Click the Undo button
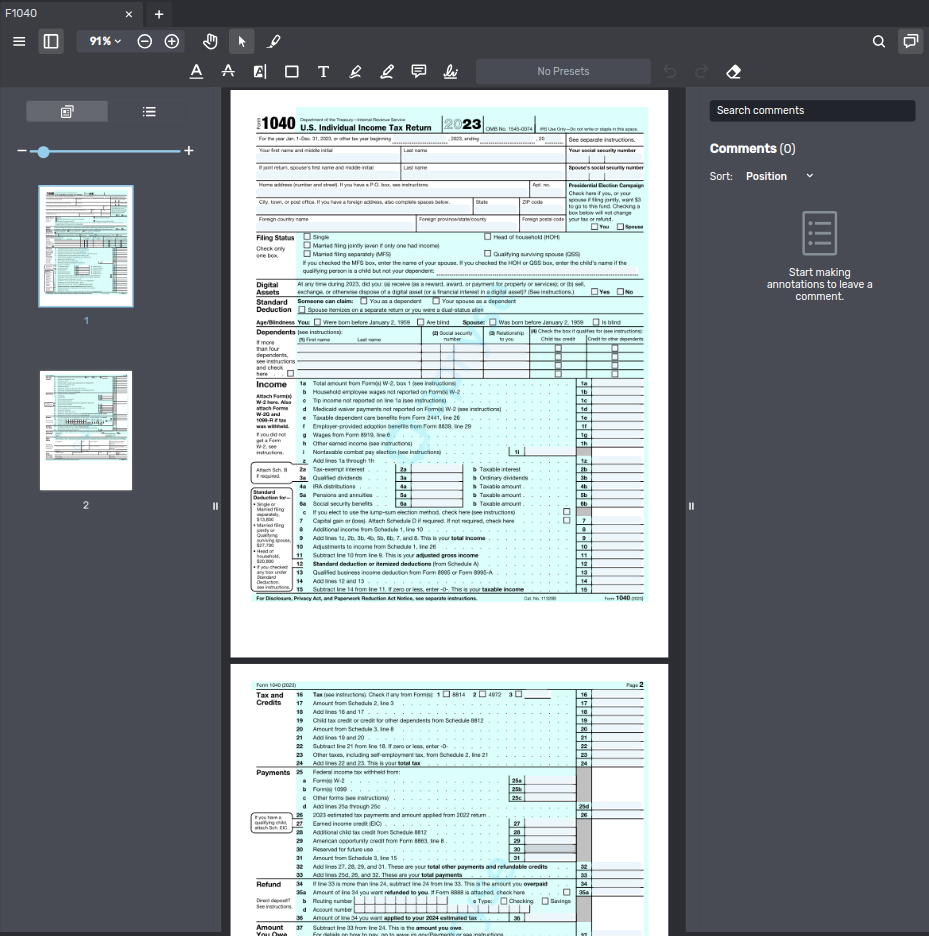This screenshot has height=936, width=929. (x=669, y=71)
